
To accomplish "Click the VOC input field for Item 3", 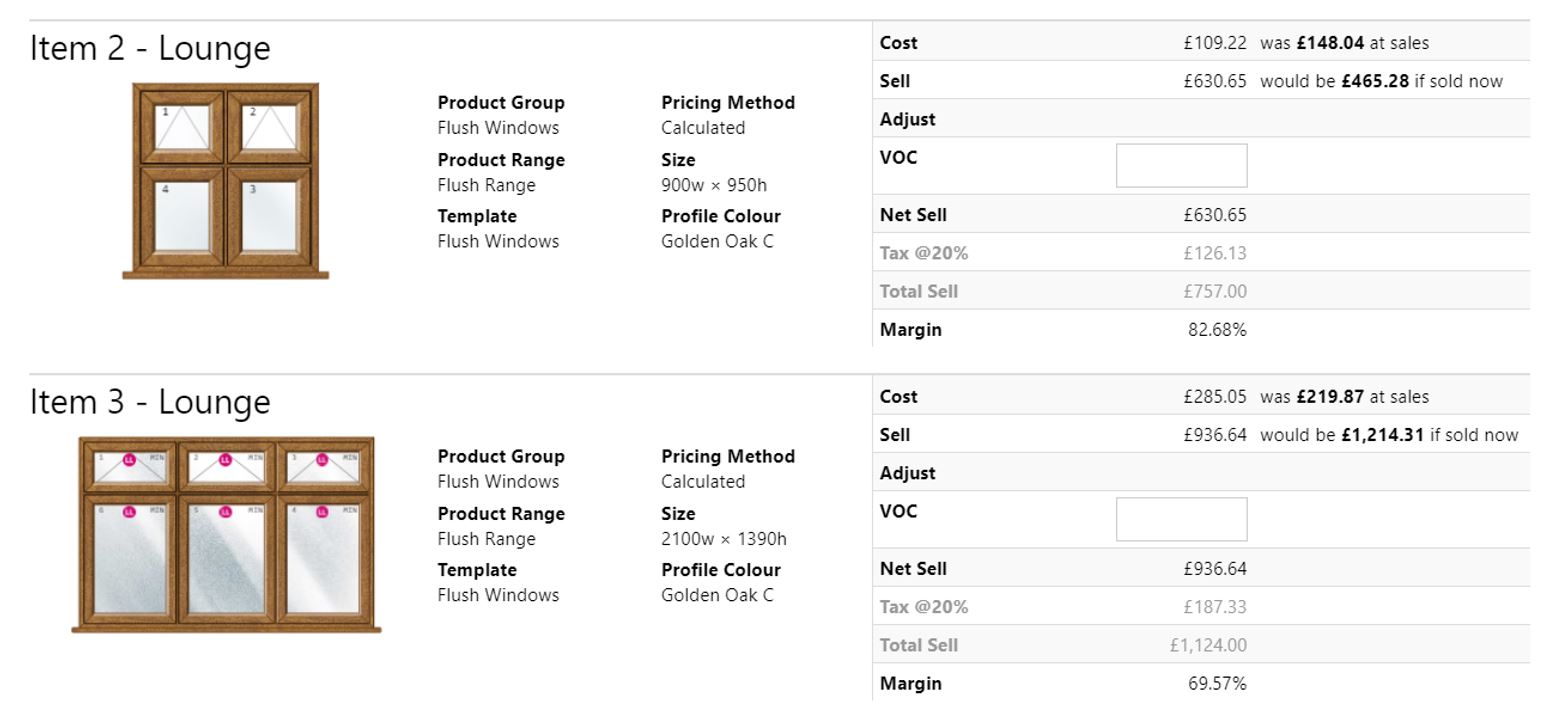I will (1181, 520).
